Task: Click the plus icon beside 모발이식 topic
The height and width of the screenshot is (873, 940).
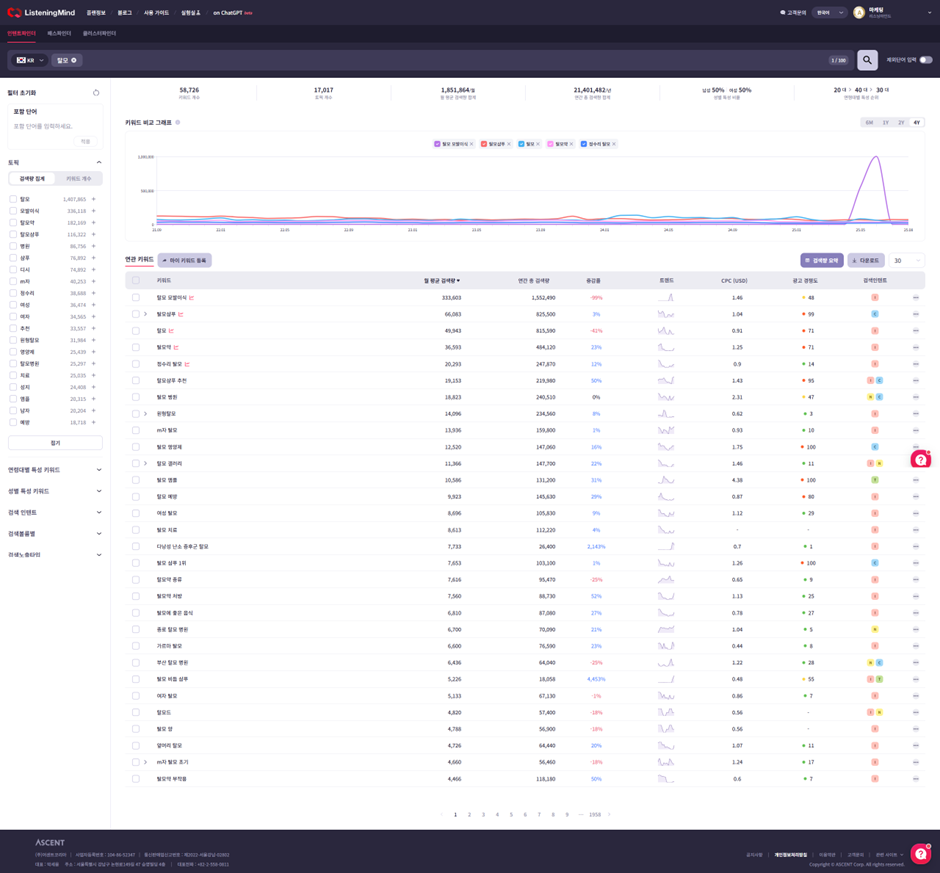Action: point(94,211)
